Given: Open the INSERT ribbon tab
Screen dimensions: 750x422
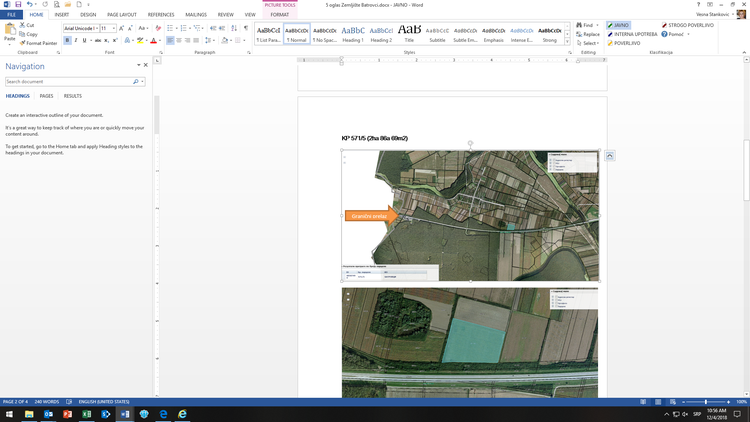Looking at the screenshot, I should click(x=62, y=15).
